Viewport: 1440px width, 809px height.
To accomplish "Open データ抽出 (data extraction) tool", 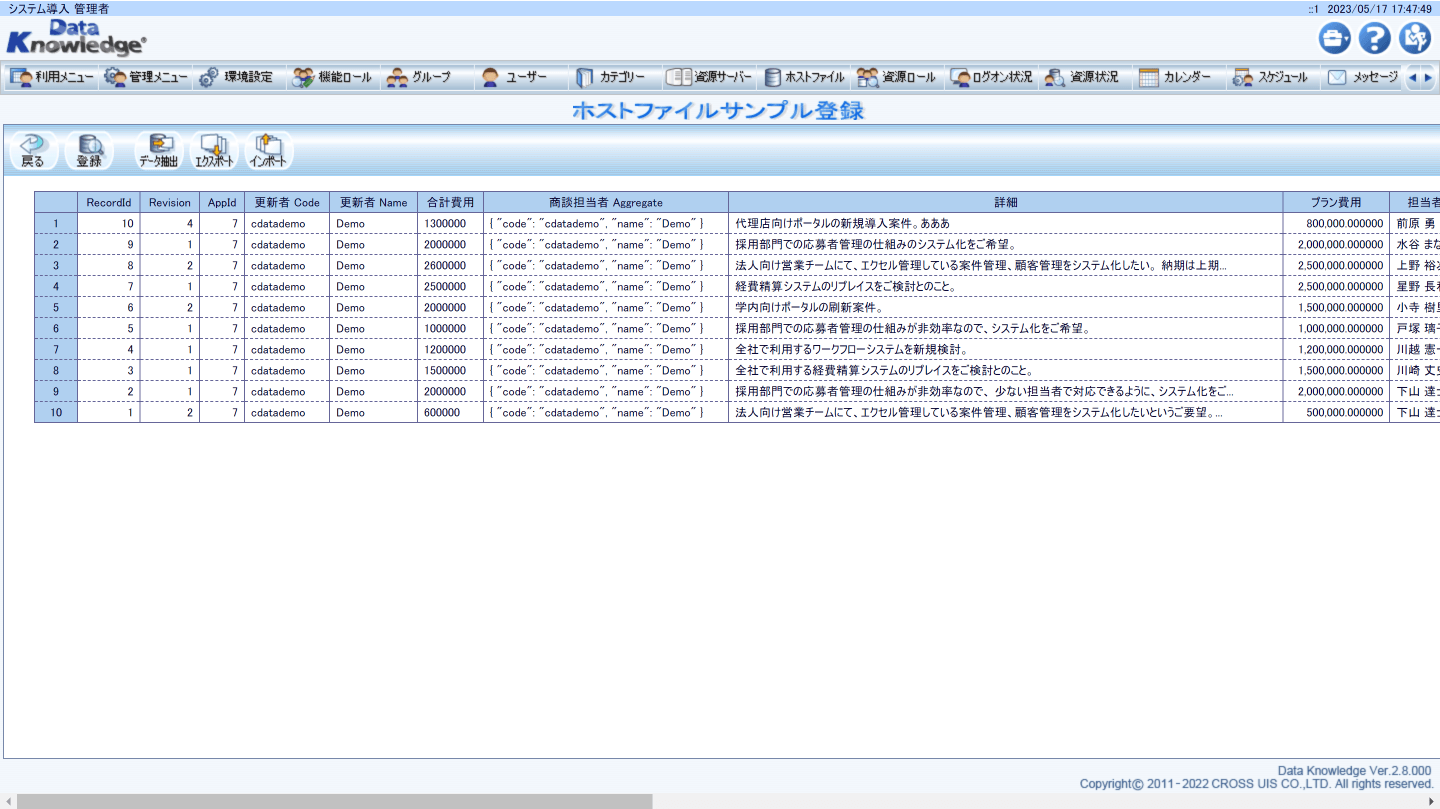I will tap(161, 150).
